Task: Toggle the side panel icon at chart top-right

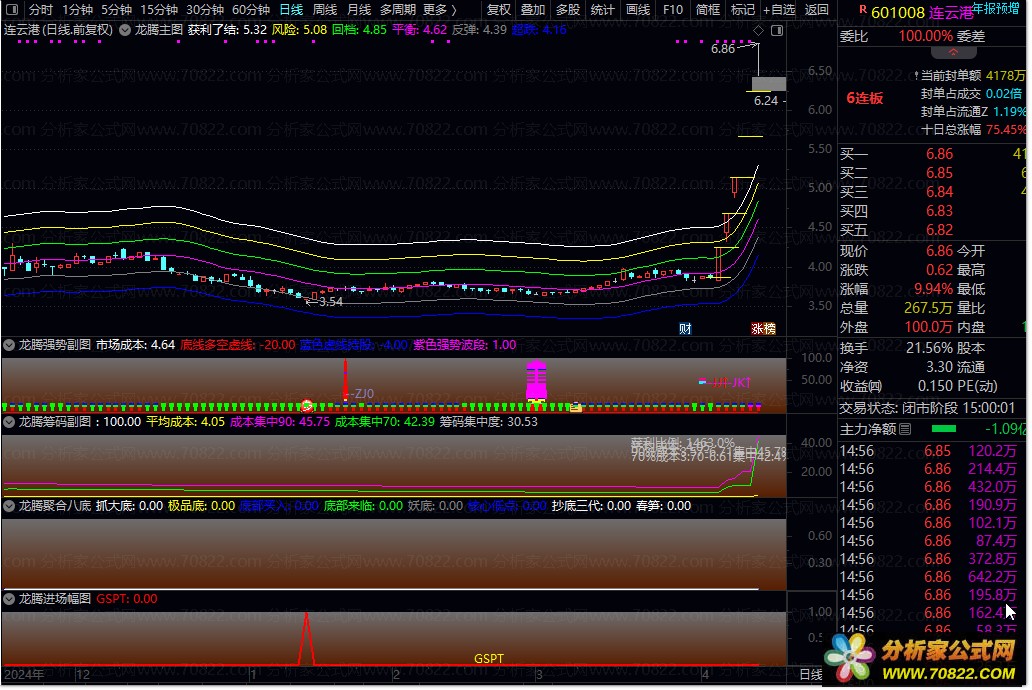Action: click(x=777, y=30)
